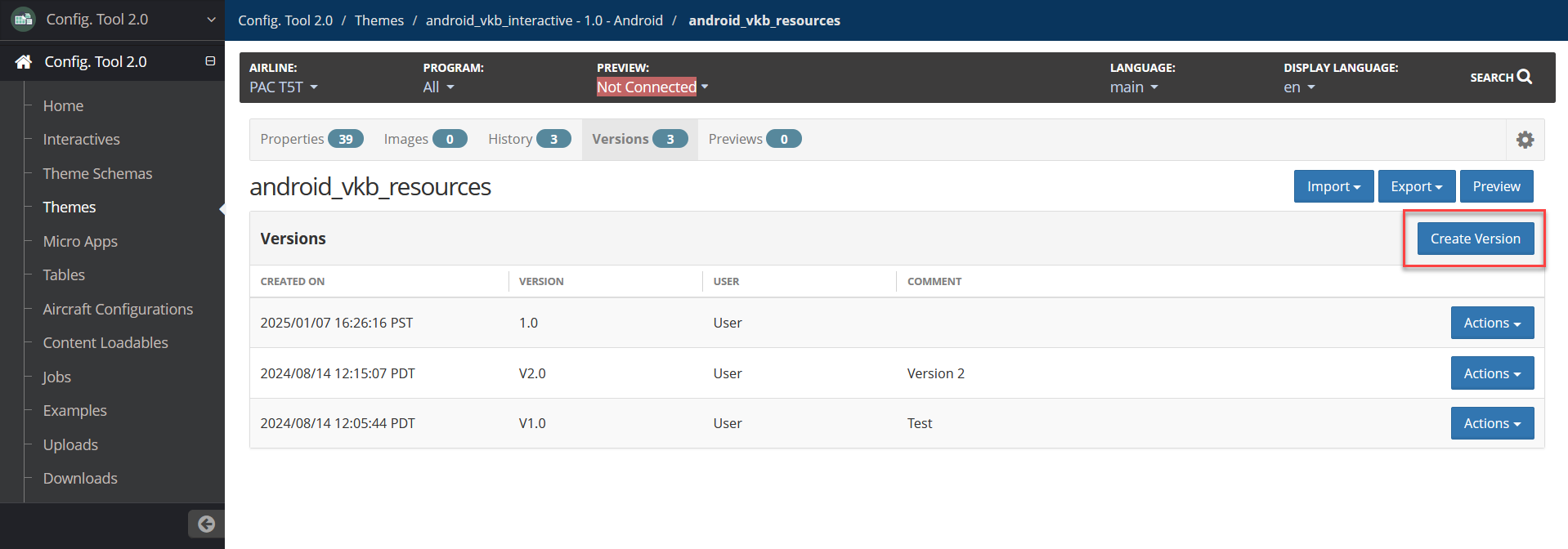1568x549 pixels.
Task: Open the Import dropdown button
Action: tap(1333, 186)
